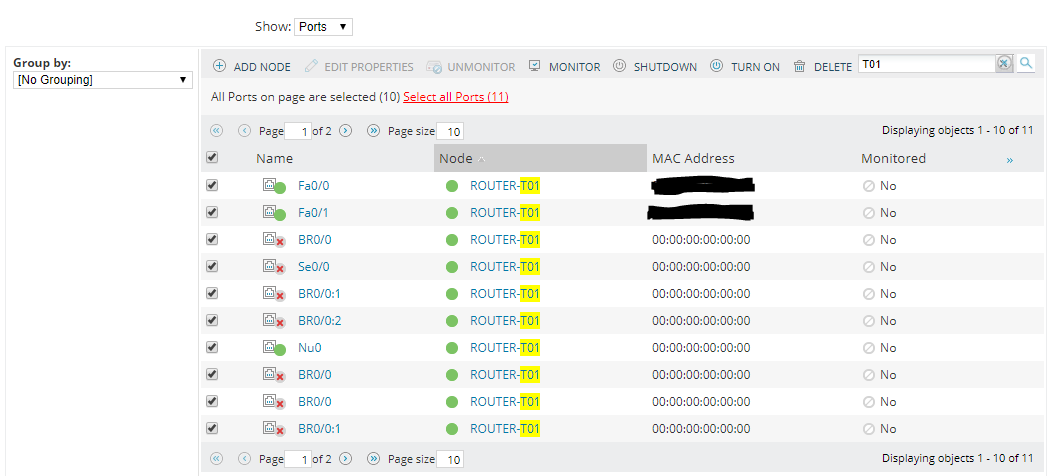Click not-monitored icon in BR0/0:2 row

869,321
